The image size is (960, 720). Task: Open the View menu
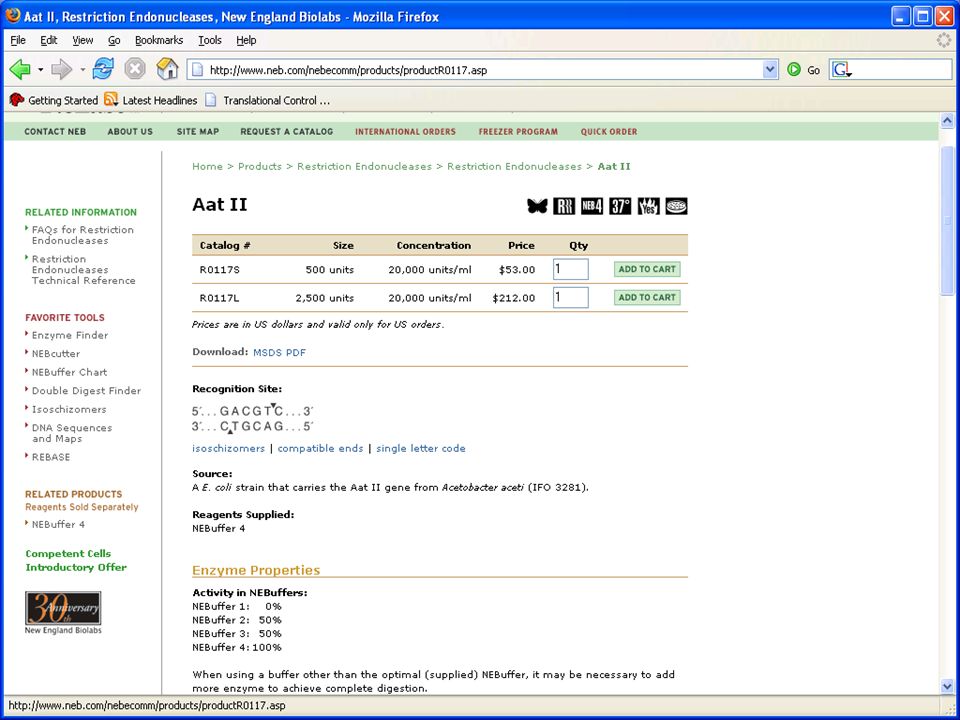[x=83, y=40]
